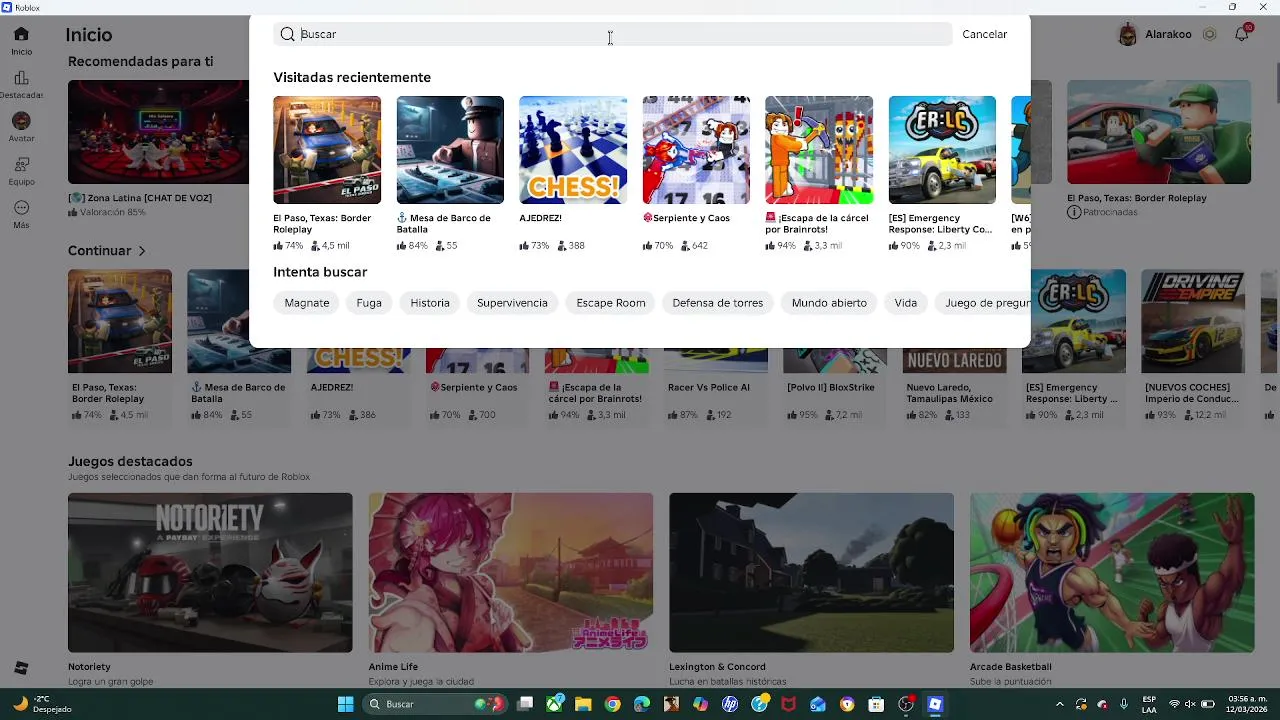
Task: Click the Roblox icon in the taskbar
Action: [x=935, y=704]
